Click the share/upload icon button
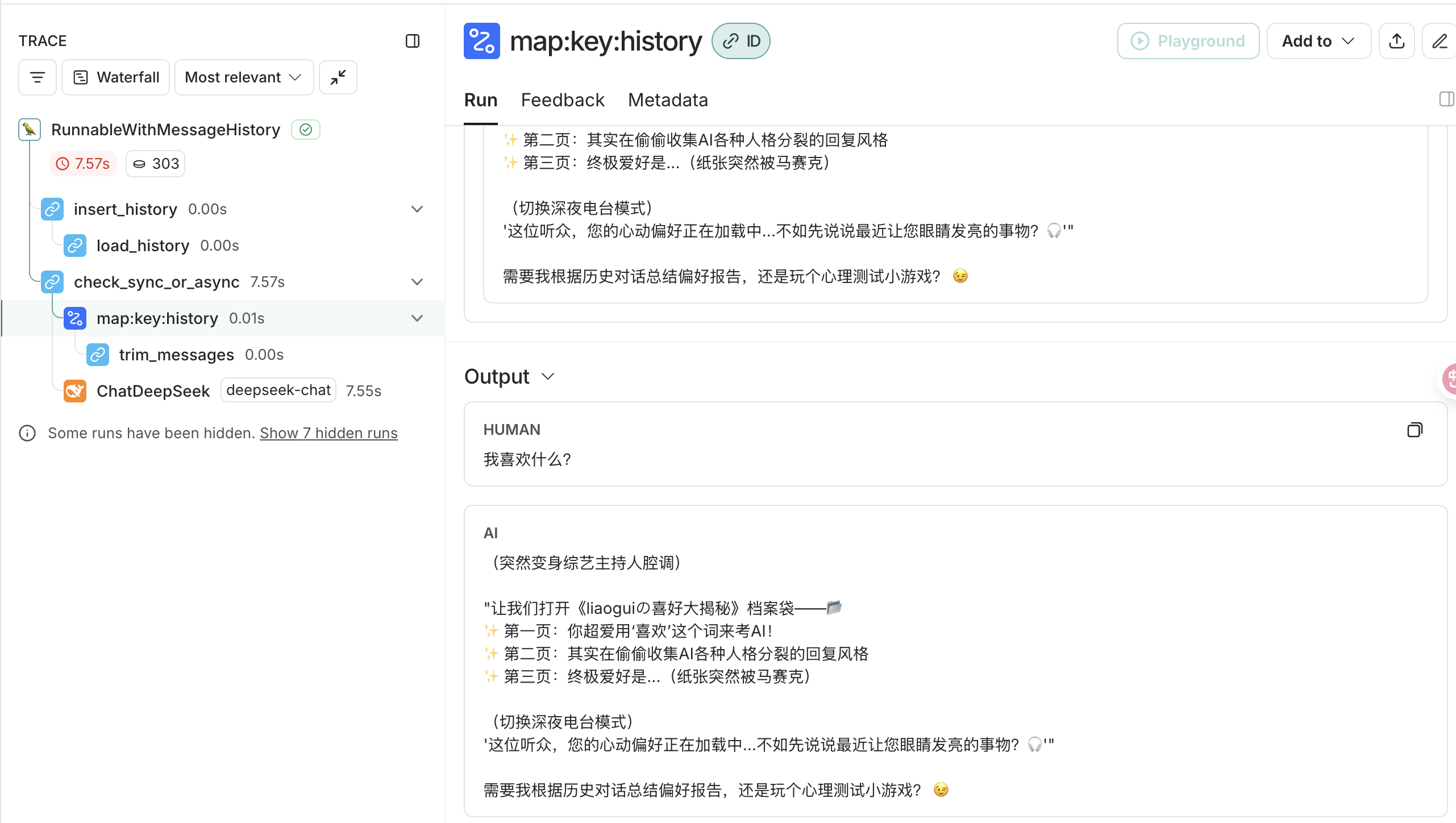Screen dimensions: 1456x823 click(1397, 41)
